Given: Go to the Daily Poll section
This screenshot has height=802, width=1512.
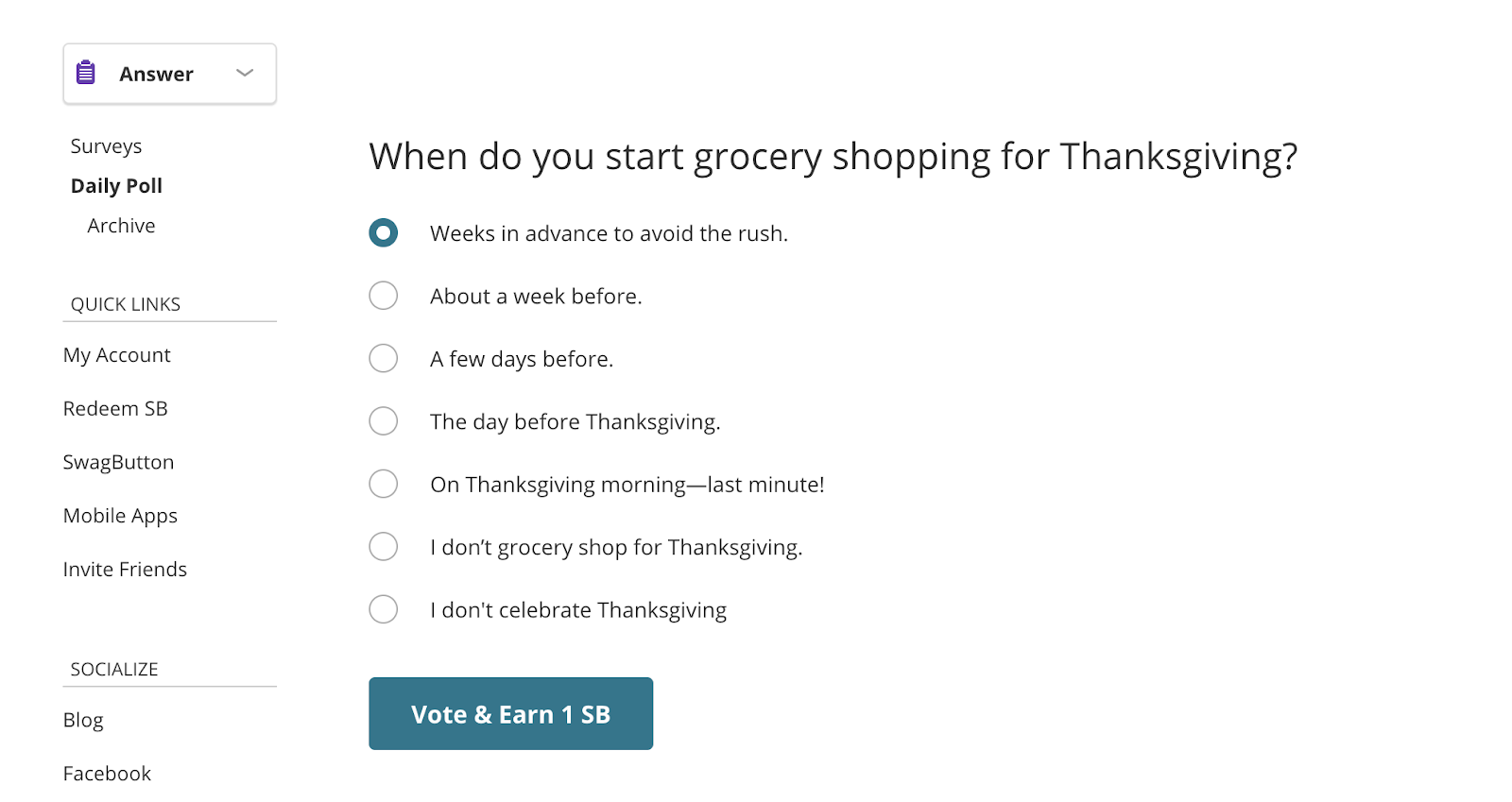Looking at the screenshot, I should coord(116,185).
